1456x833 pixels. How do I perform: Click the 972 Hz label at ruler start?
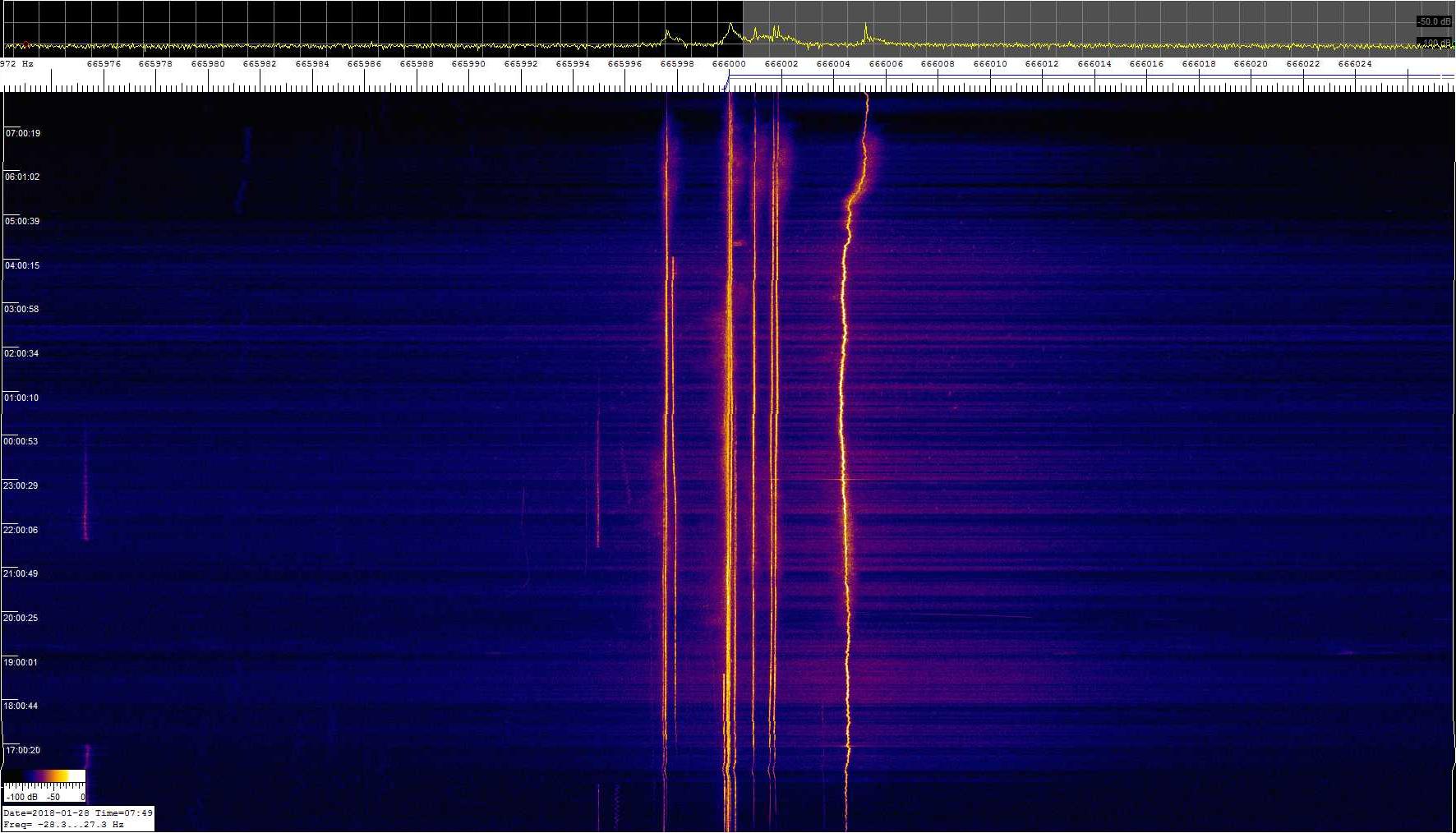pyautogui.click(x=16, y=64)
